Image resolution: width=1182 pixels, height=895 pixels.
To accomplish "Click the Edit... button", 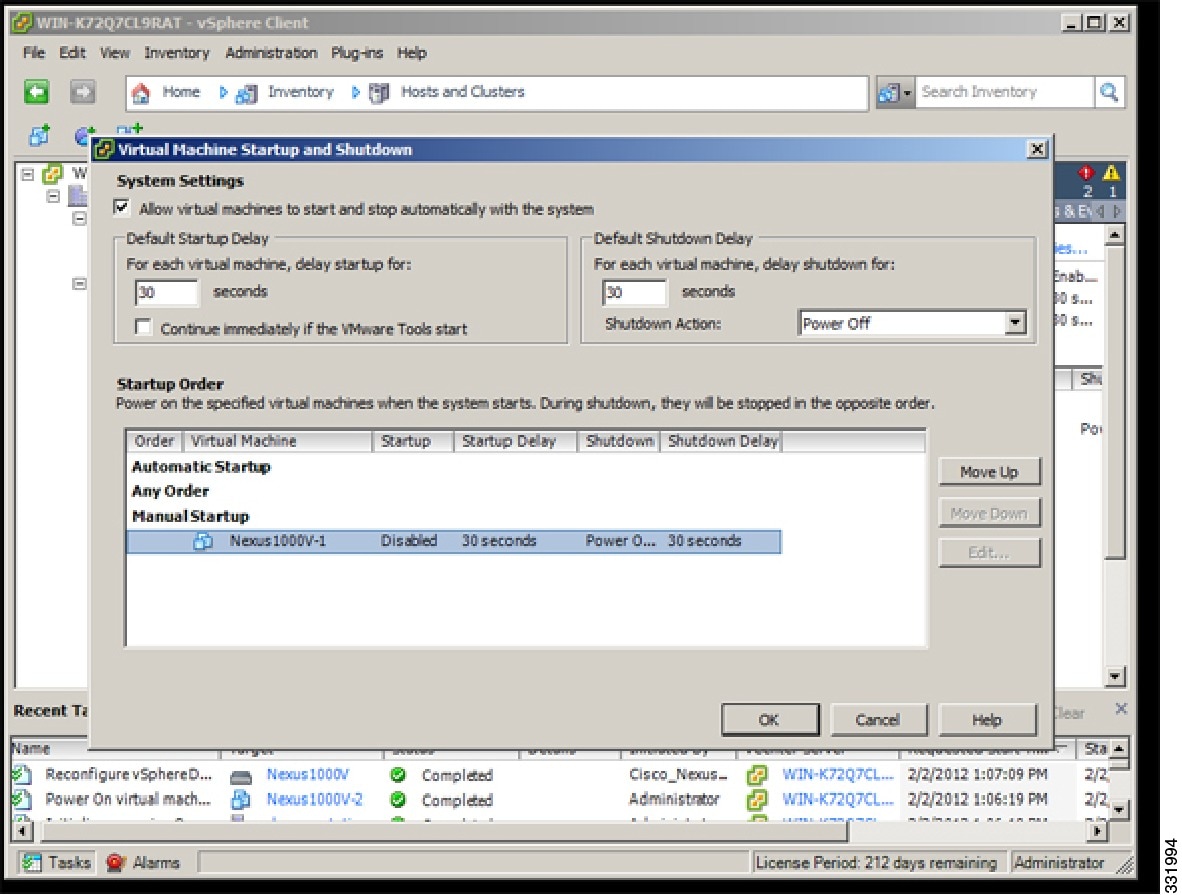I will pyautogui.click(x=989, y=553).
